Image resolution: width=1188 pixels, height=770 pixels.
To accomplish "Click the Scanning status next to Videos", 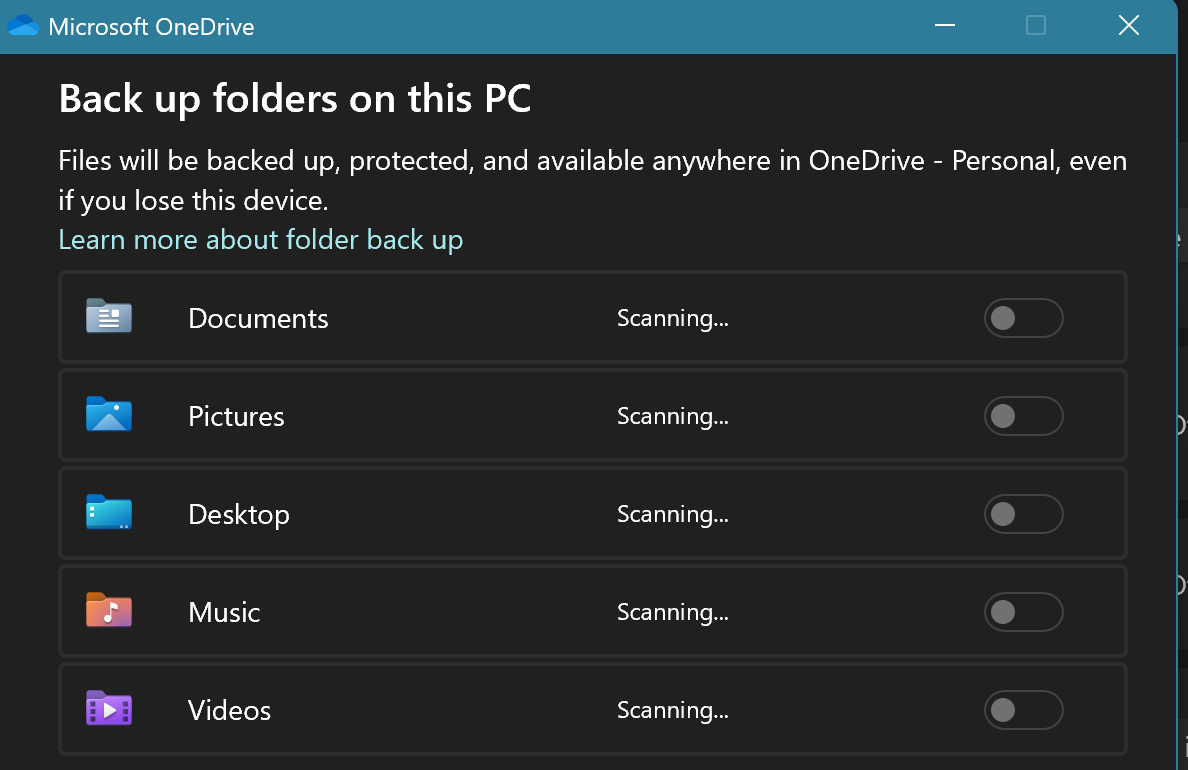I will (x=672, y=711).
